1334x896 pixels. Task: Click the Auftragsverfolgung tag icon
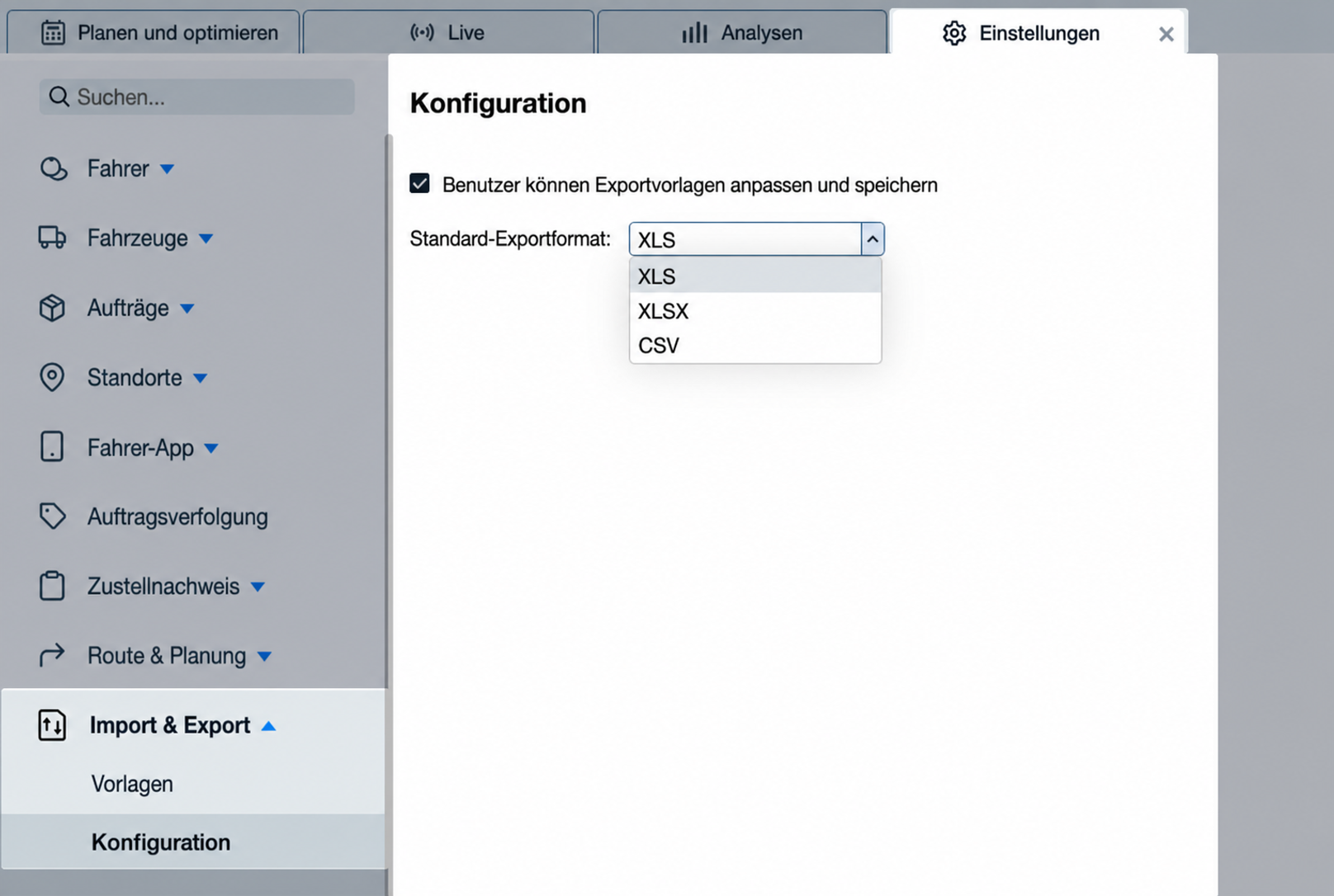click(x=52, y=516)
